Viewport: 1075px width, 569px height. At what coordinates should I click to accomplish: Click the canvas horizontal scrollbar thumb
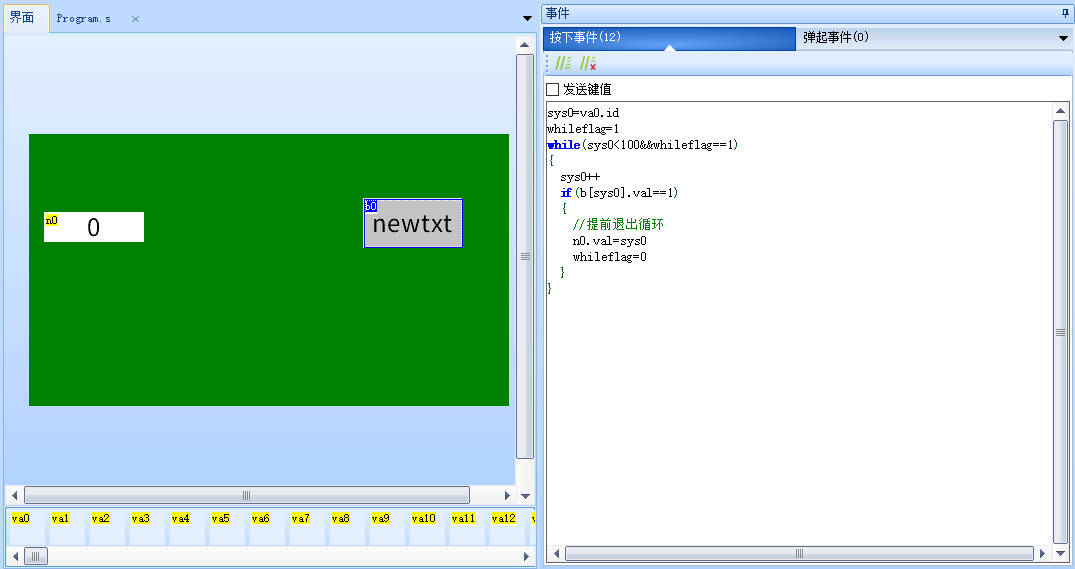[246, 495]
